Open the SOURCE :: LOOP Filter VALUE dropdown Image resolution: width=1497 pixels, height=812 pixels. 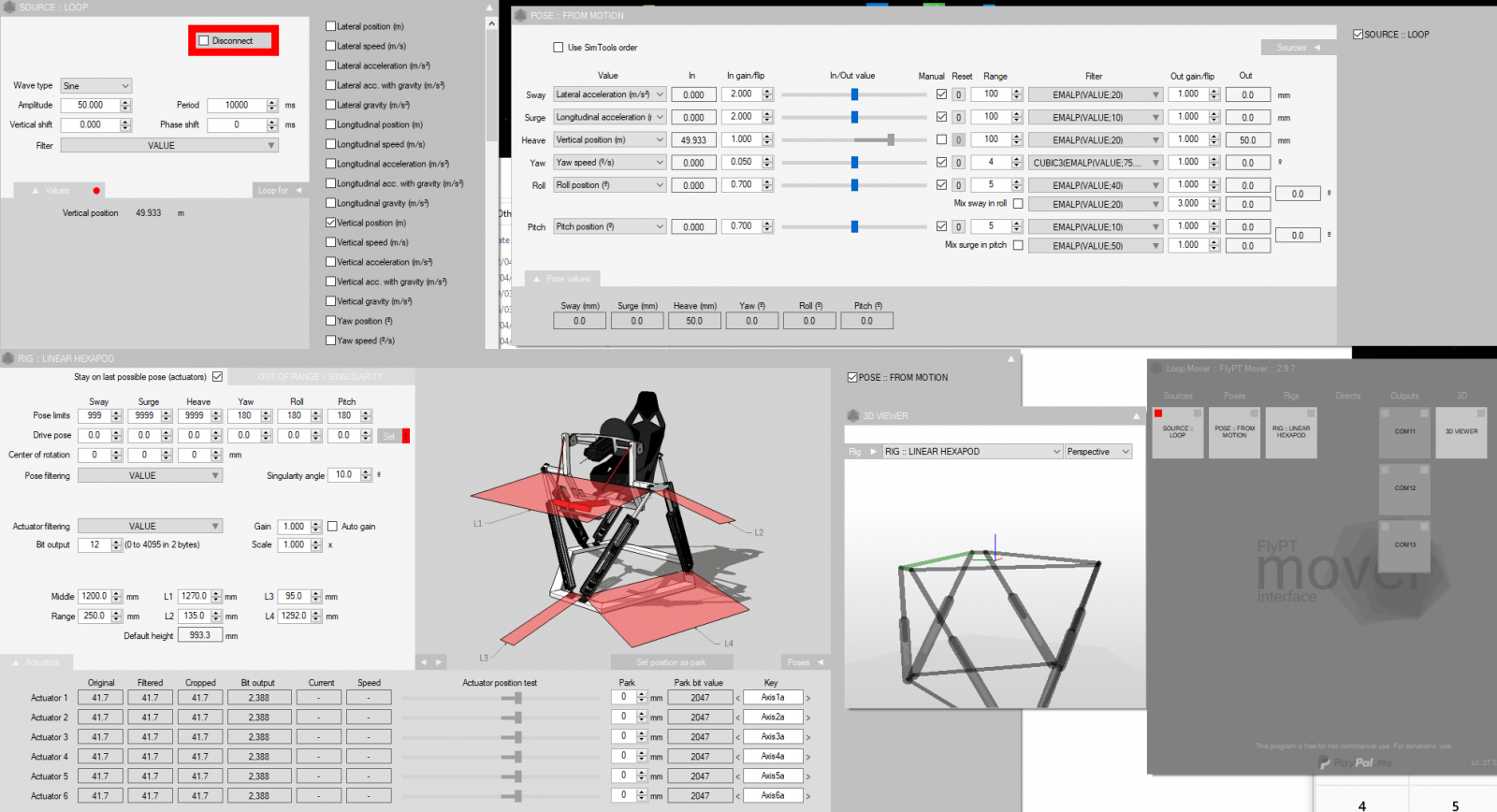click(x=169, y=145)
